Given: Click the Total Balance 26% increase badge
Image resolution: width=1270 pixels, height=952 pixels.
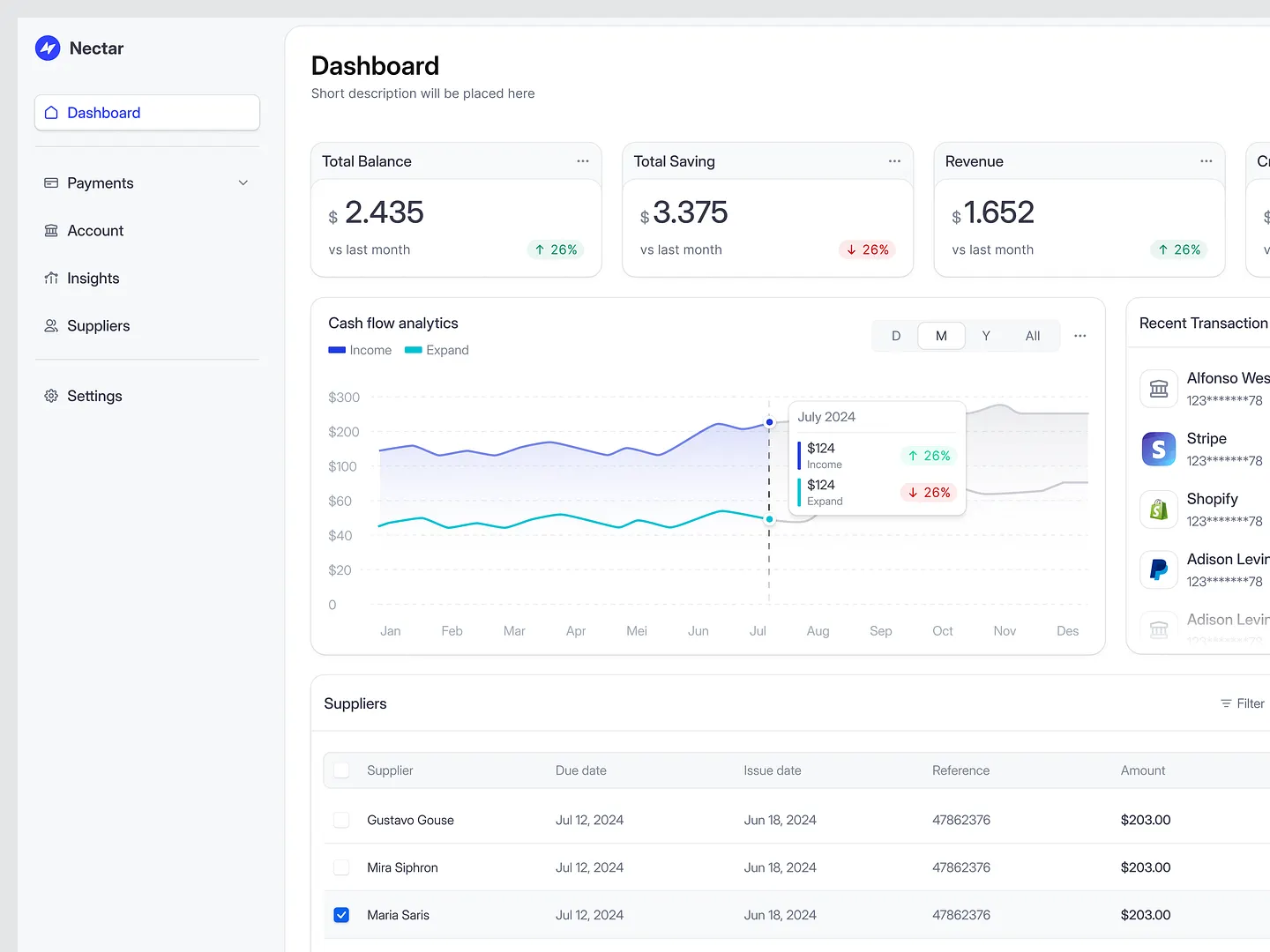Looking at the screenshot, I should [556, 249].
